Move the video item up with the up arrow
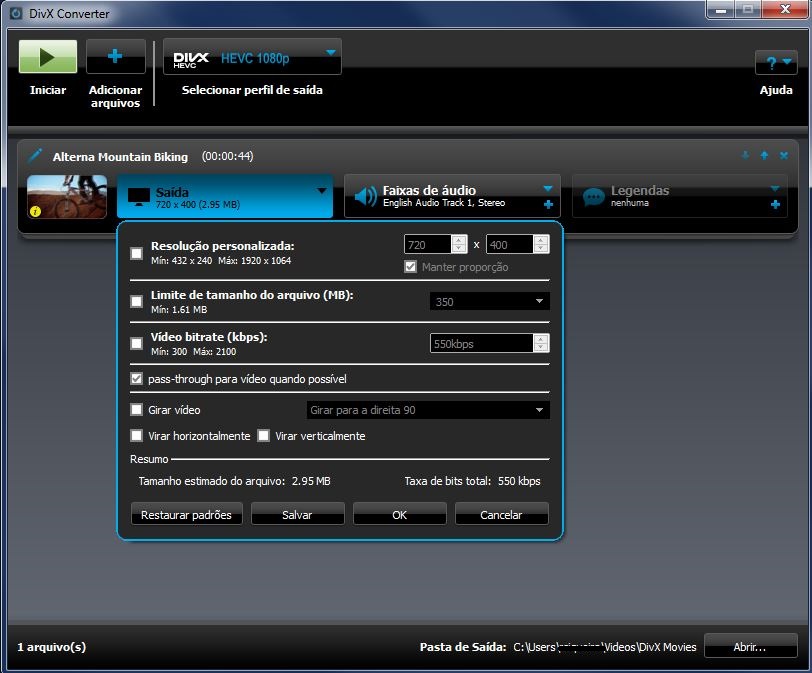This screenshot has width=812, height=673. [764, 155]
